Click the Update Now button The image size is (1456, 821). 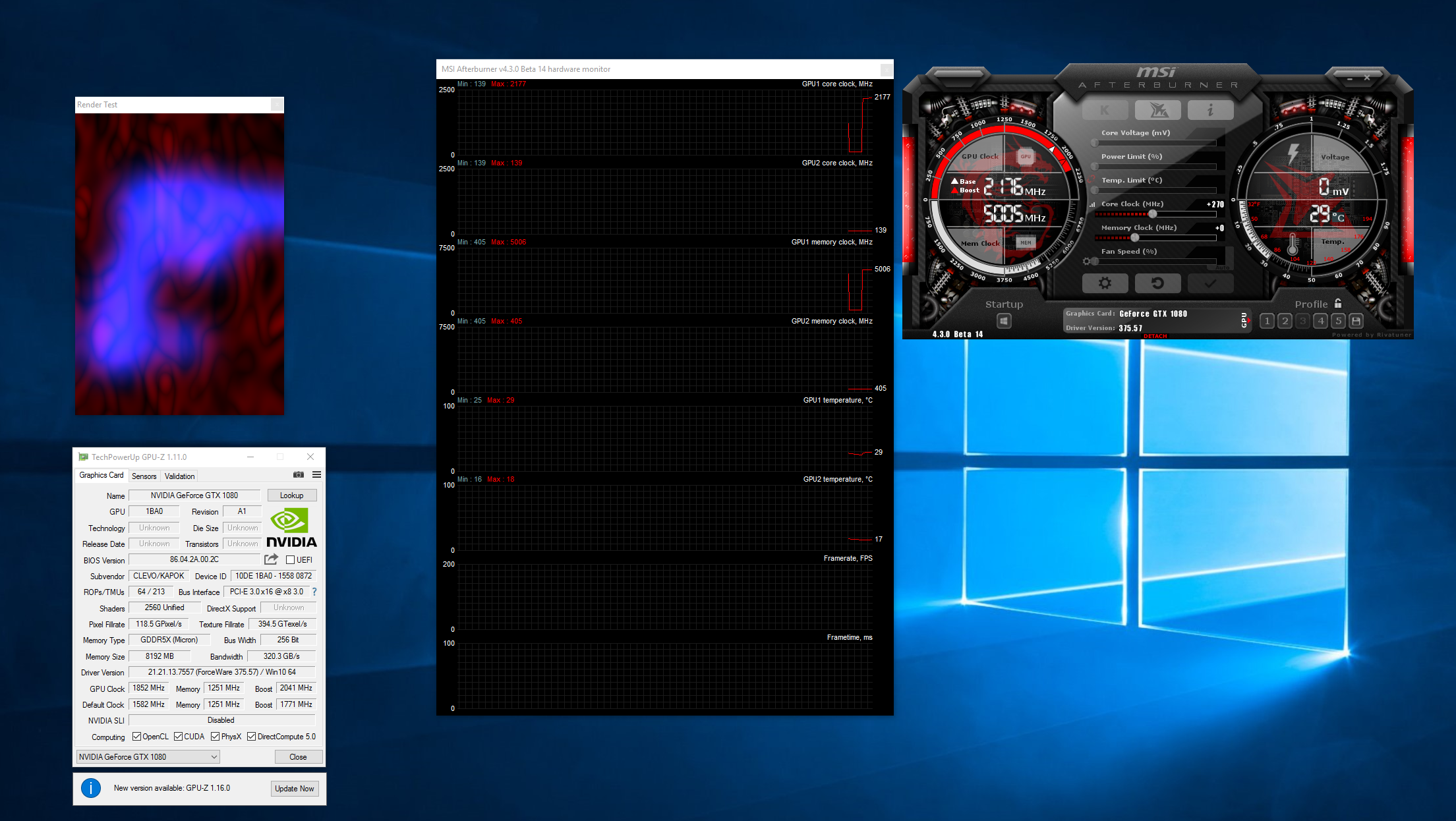click(x=295, y=789)
